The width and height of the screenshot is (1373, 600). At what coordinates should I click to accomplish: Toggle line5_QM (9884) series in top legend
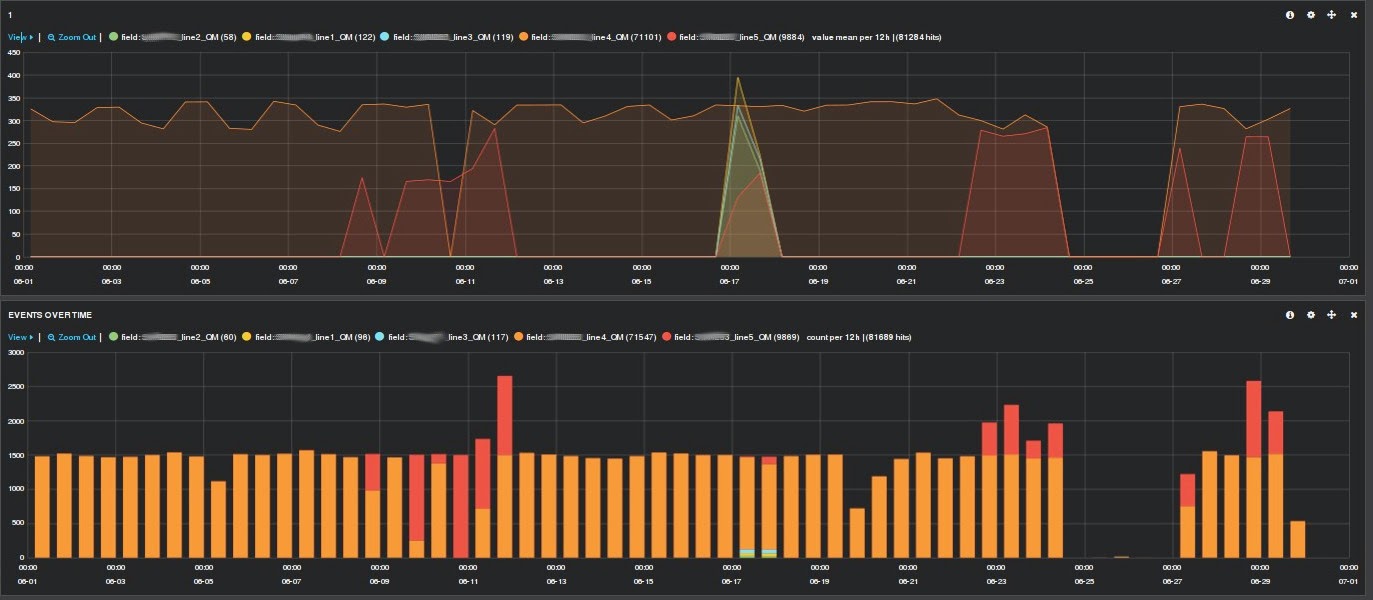(745, 37)
